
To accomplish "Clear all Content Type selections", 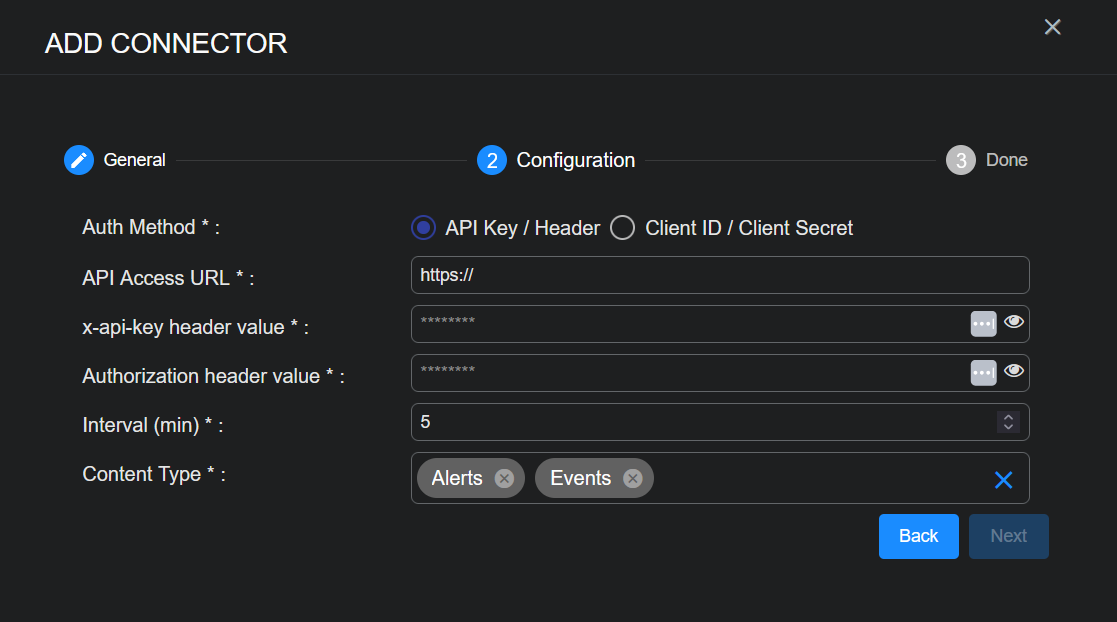I will 1004,480.
